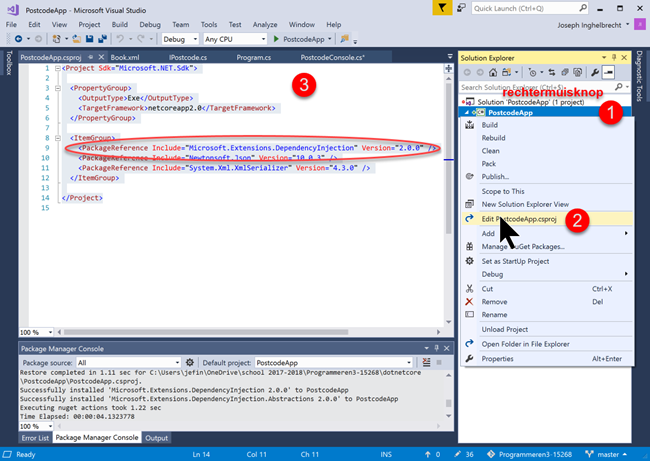The image size is (650, 461).
Task: Click the pending changes pencil 36 indicator
Action: click(464, 454)
